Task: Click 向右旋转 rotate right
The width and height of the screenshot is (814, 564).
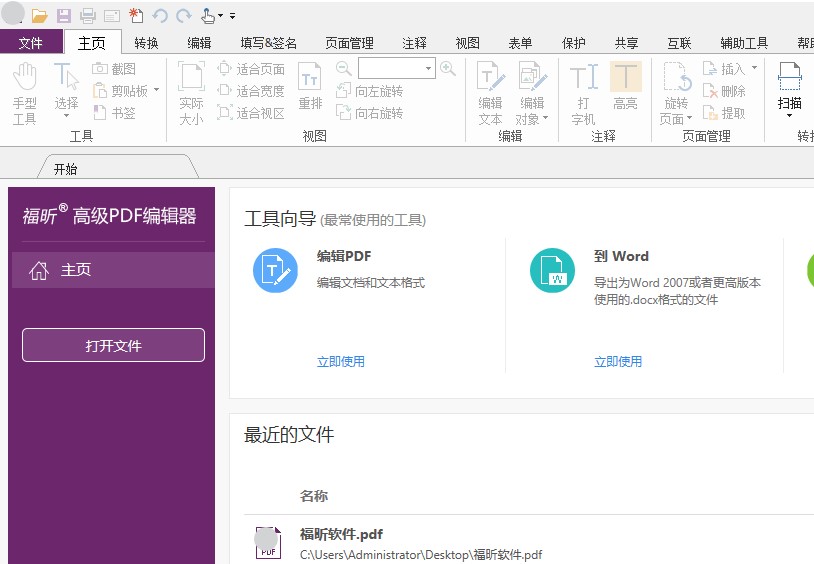Action: coord(370,113)
